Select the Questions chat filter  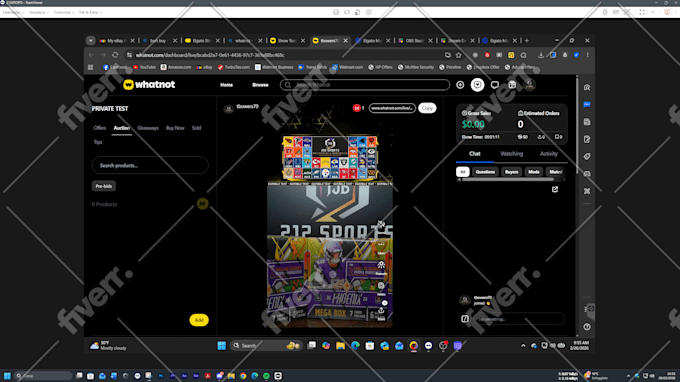(x=485, y=172)
